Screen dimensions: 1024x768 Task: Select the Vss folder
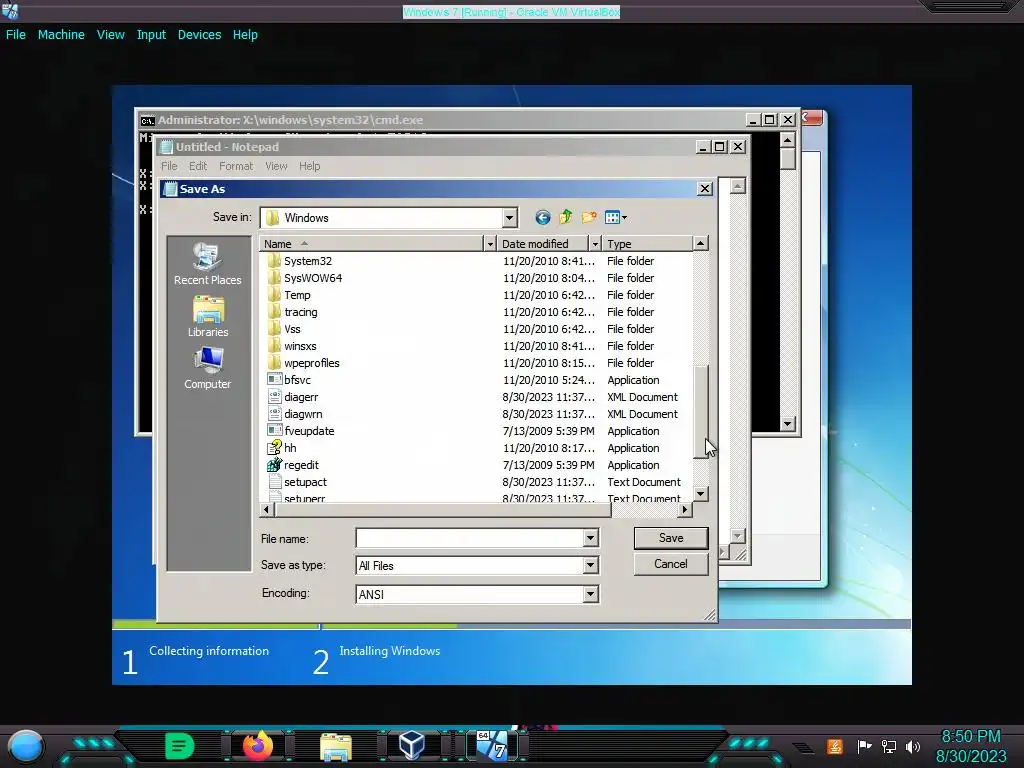[292, 328]
